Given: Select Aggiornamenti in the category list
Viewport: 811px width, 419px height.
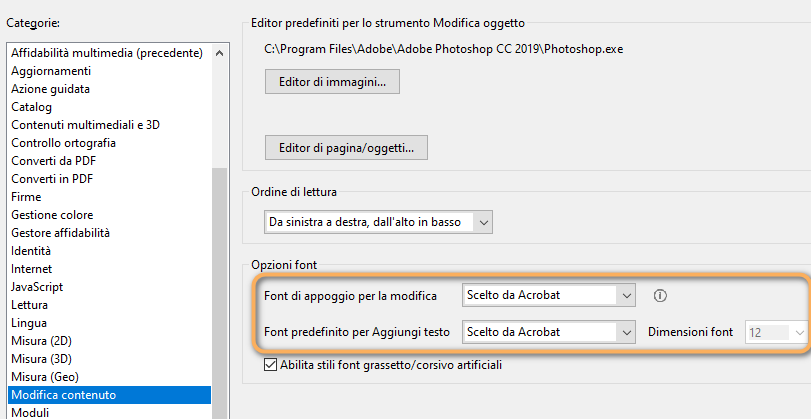Looking at the screenshot, I should tap(51, 71).
